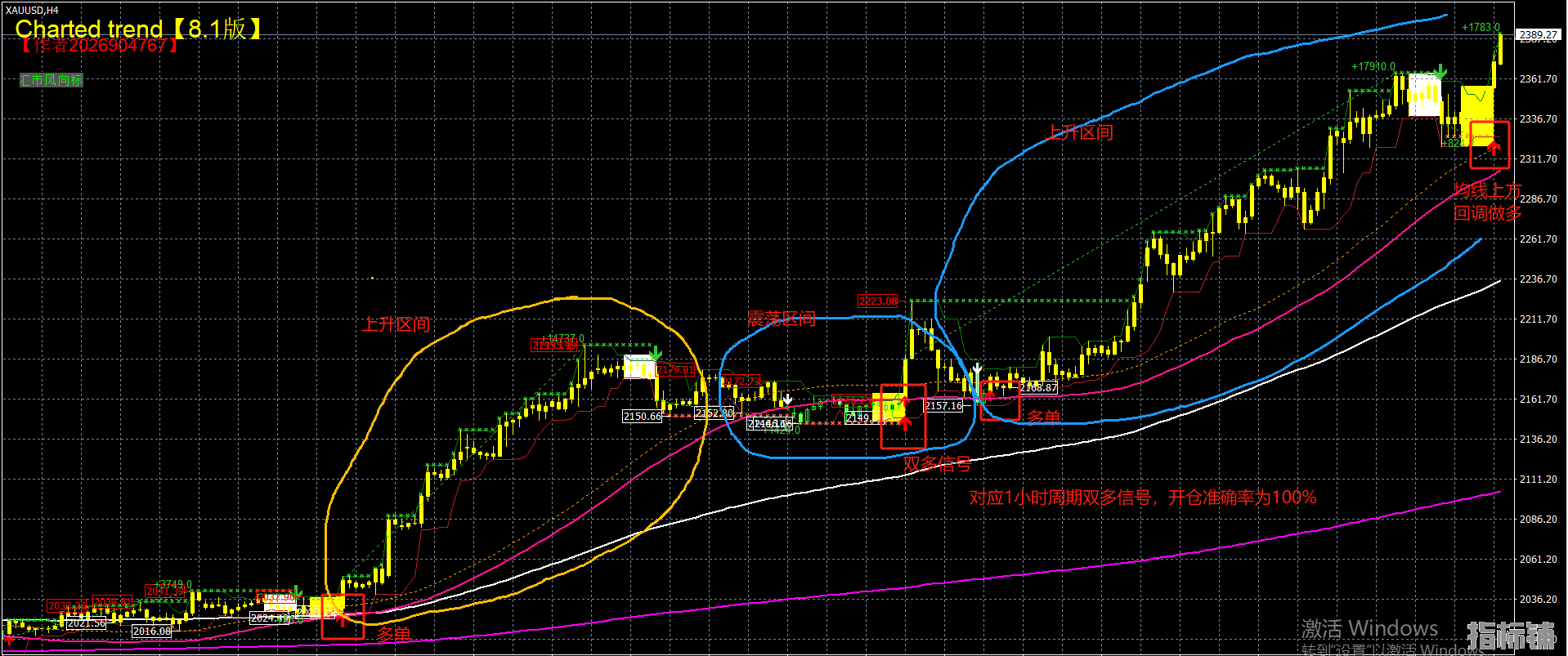
Task: Select the 均线上方 annotation text
Action: pyautogui.click(x=1487, y=191)
